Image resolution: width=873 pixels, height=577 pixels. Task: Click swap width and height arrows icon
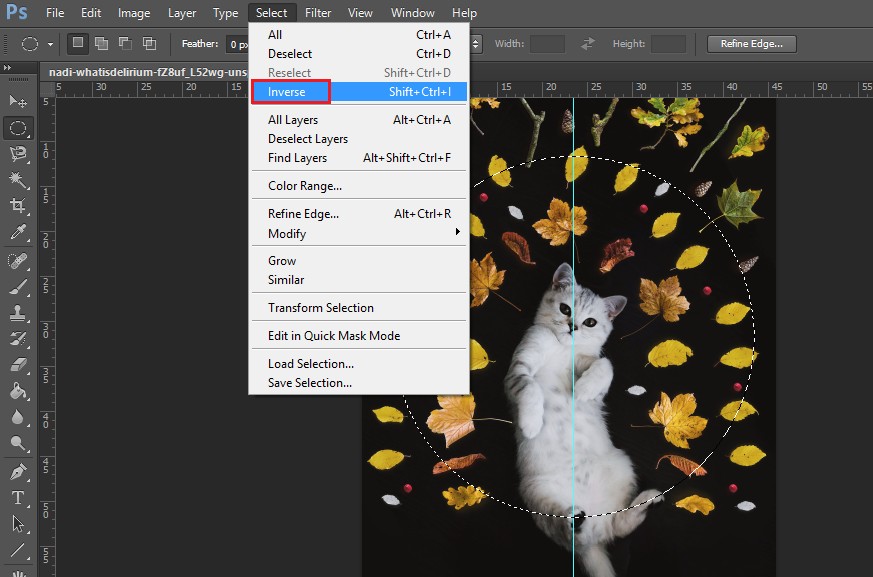[587, 43]
